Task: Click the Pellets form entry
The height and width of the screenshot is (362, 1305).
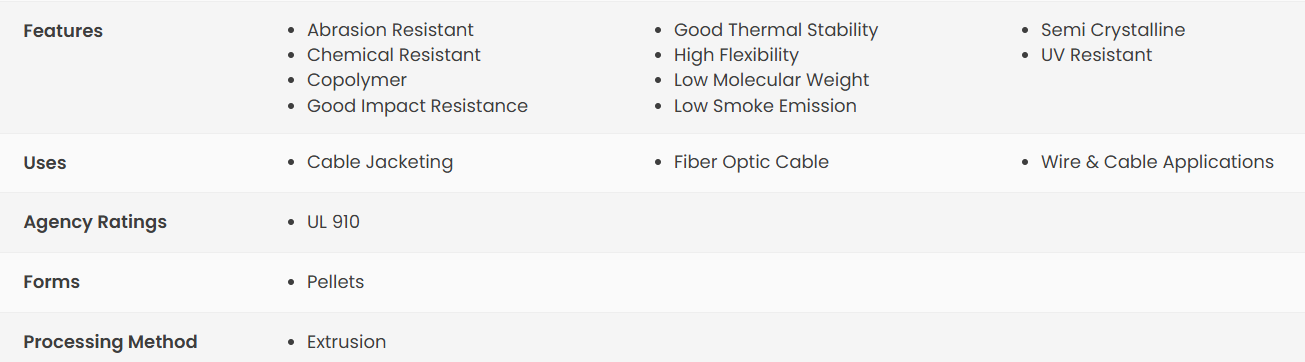Action: click(335, 282)
